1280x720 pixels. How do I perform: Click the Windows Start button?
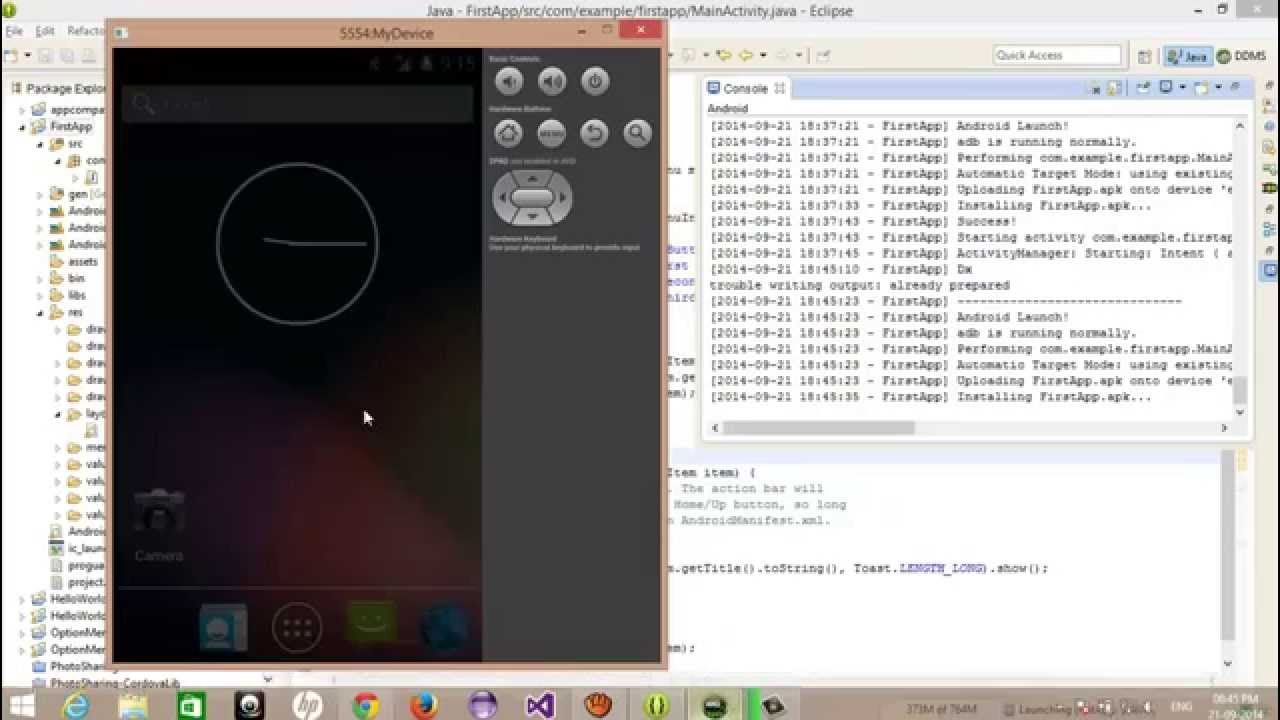click(x=22, y=706)
